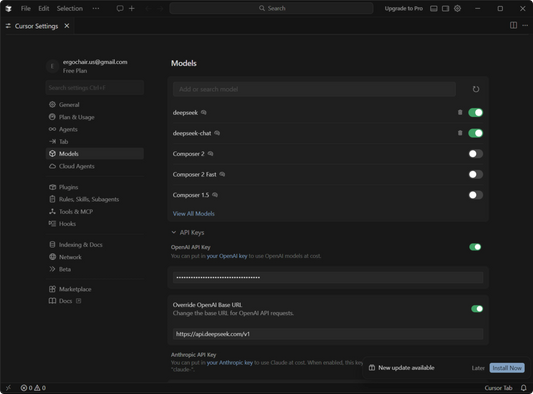Delete the deepseek model with trash icon

(x=460, y=112)
